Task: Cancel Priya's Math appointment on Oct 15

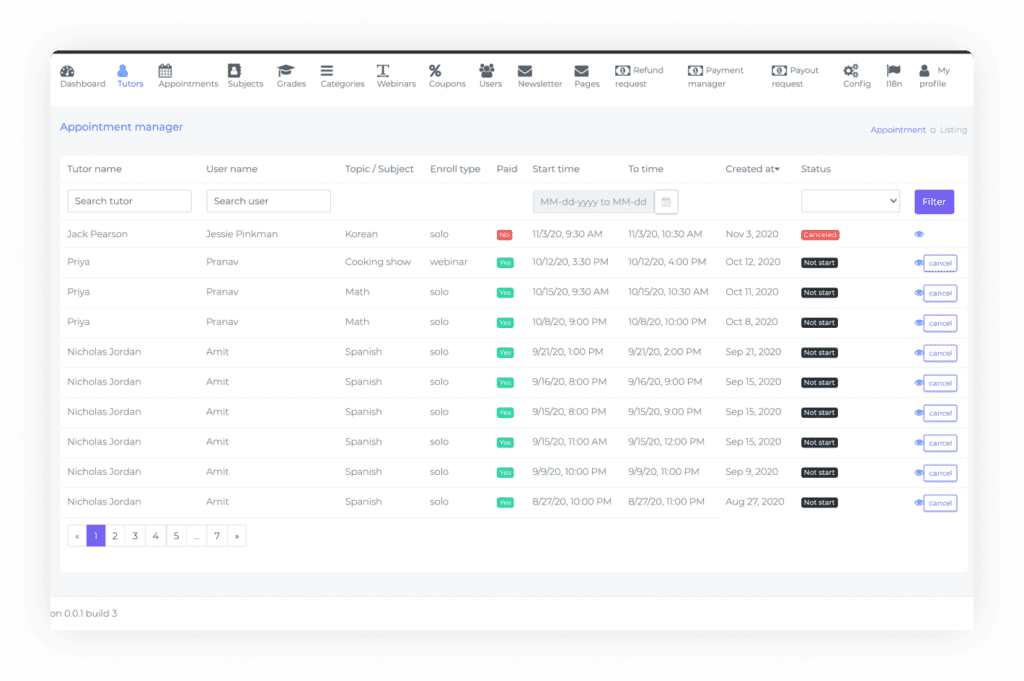Action: point(940,293)
